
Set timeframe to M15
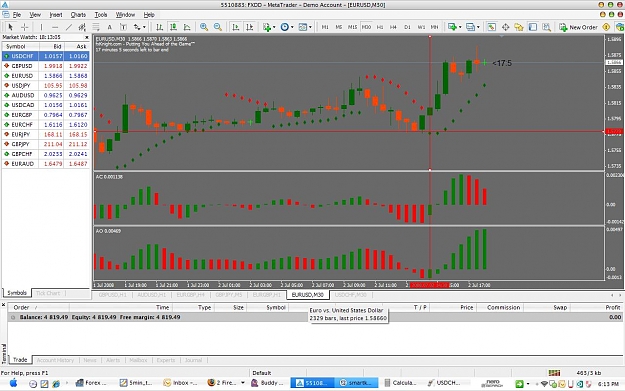pos(352,27)
